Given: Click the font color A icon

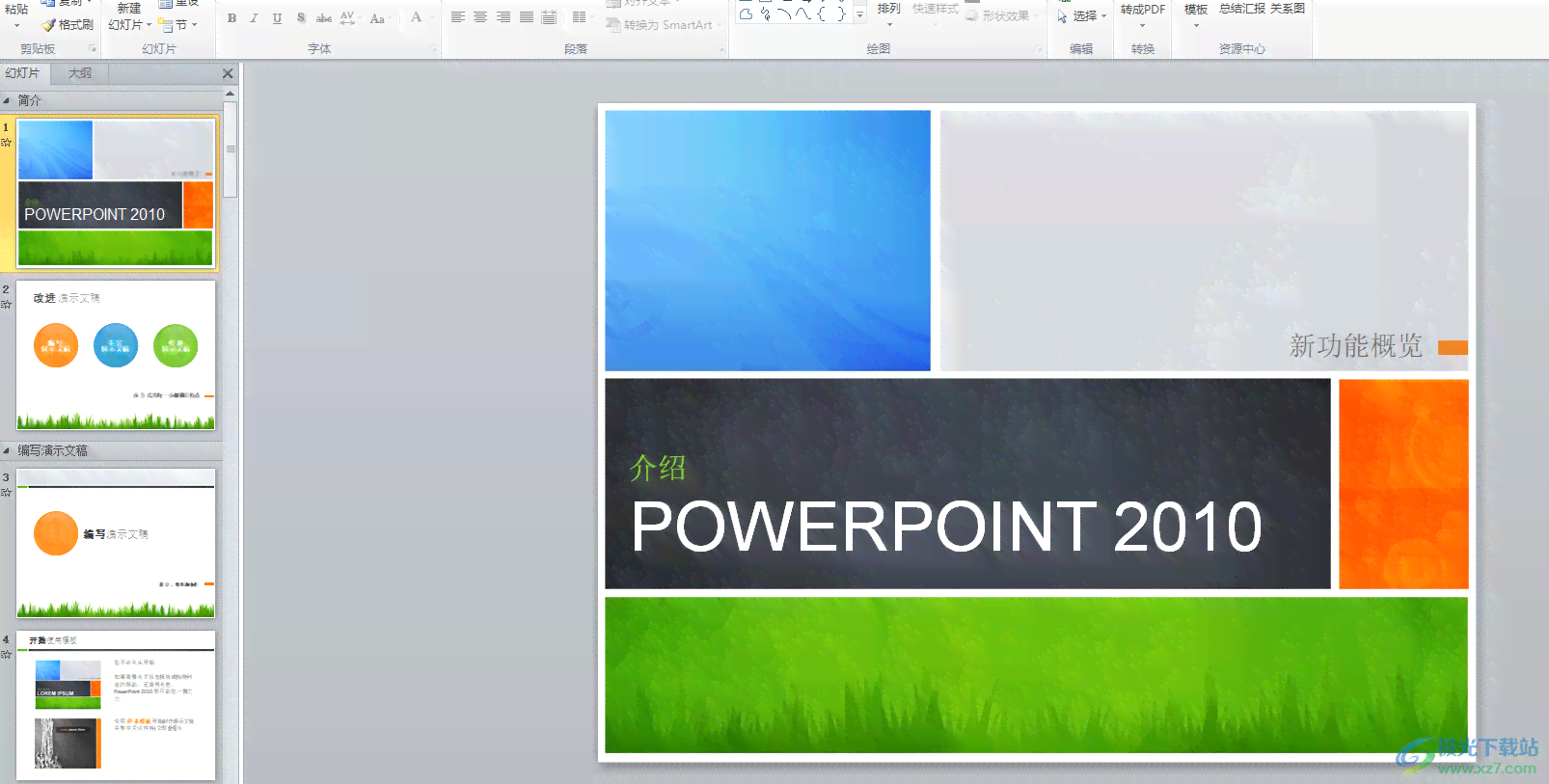Looking at the screenshot, I should [x=416, y=17].
